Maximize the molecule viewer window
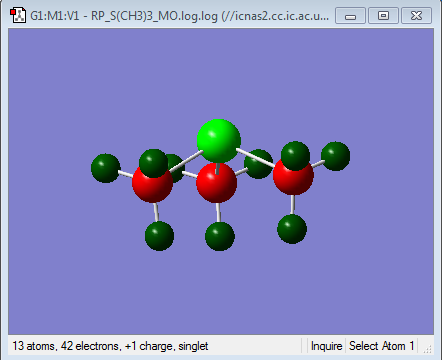Image resolution: width=442 pixels, height=360 pixels. point(383,16)
